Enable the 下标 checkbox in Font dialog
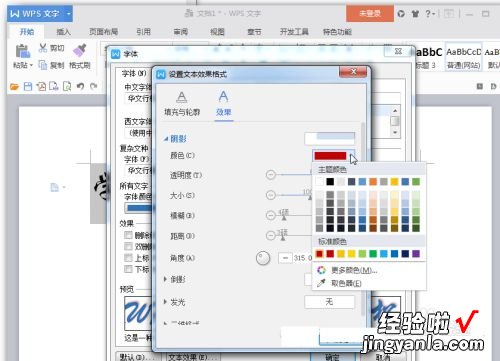This screenshot has width=500, height=361. 128,269
